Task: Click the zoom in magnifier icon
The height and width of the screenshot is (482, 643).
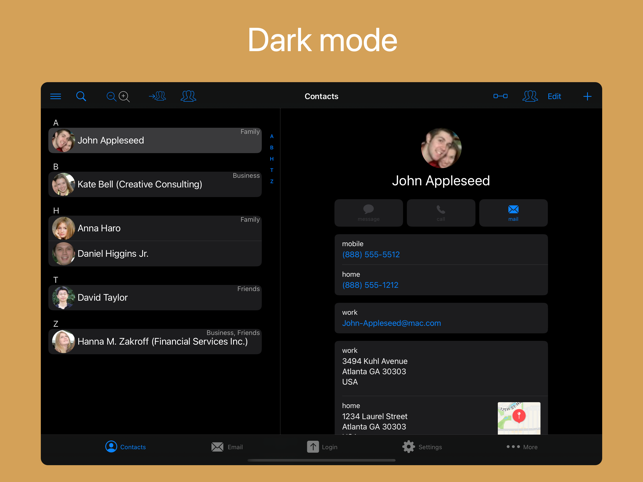Action: click(x=124, y=97)
